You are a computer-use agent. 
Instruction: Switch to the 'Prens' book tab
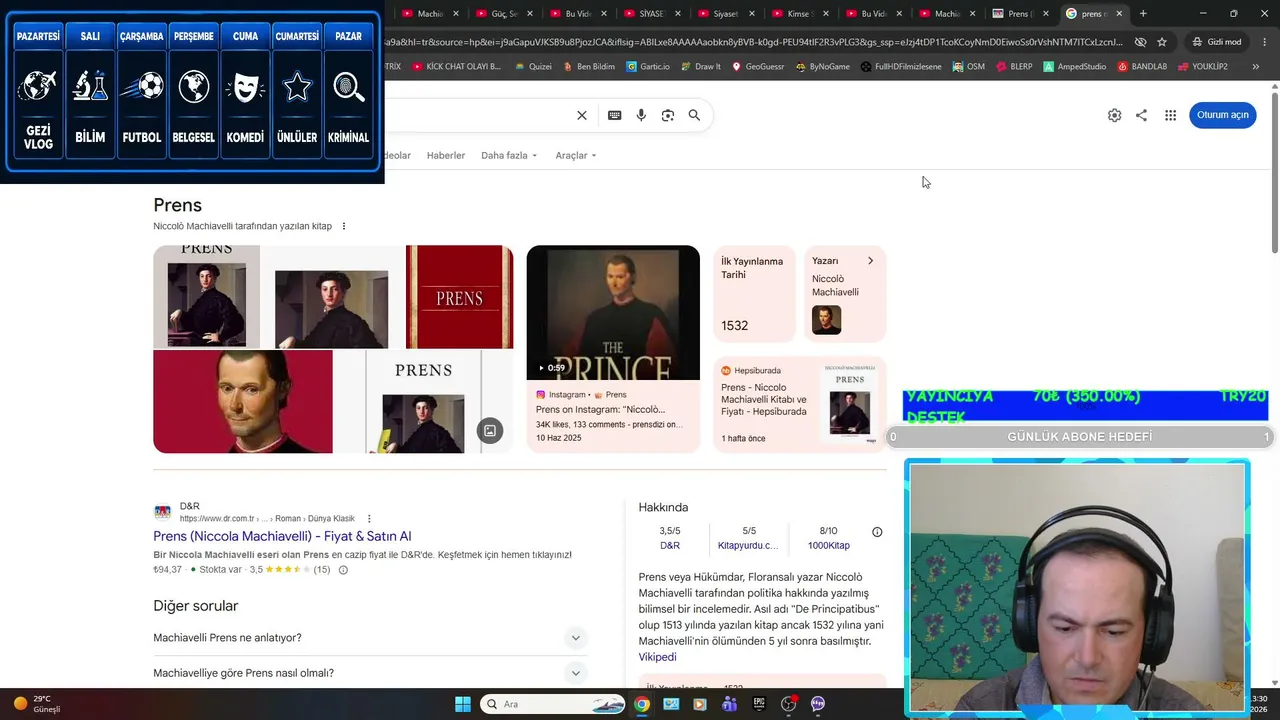(1022, 14)
